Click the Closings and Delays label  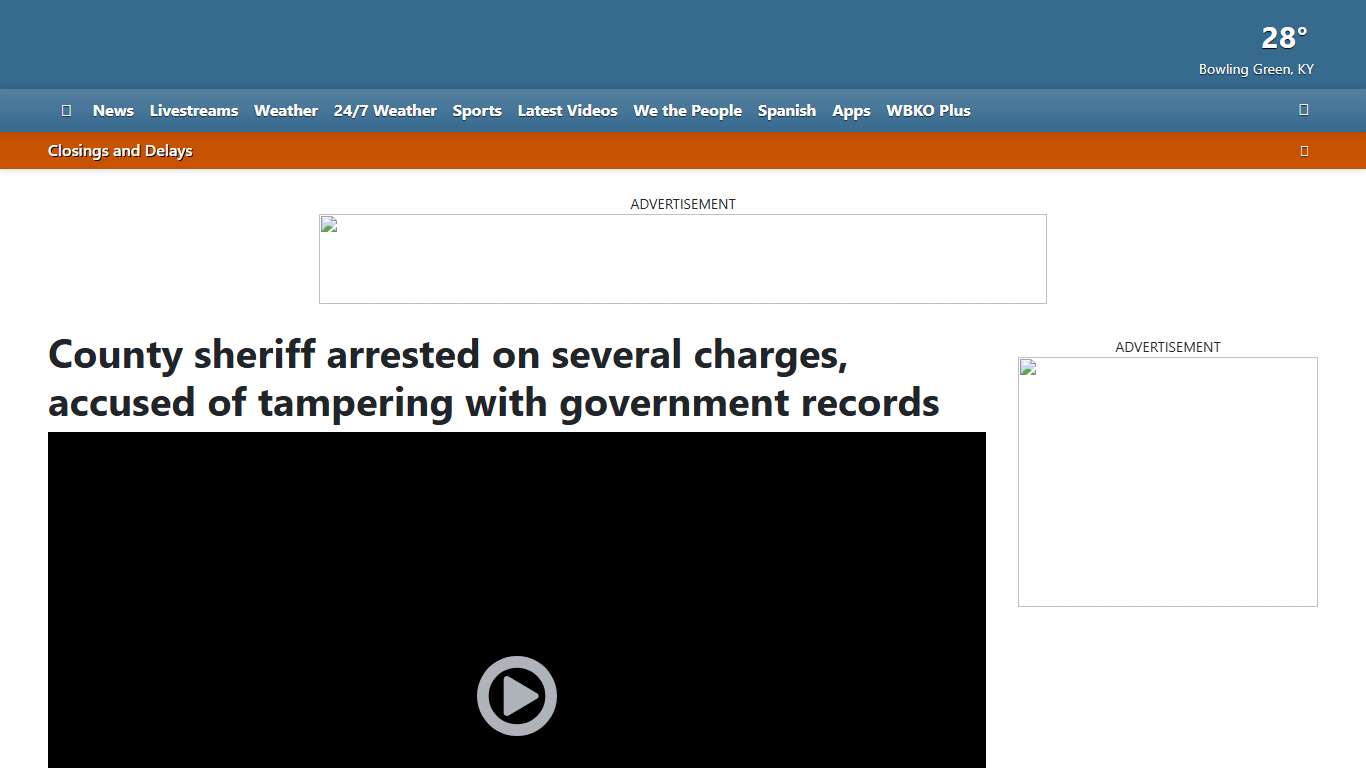click(120, 150)
